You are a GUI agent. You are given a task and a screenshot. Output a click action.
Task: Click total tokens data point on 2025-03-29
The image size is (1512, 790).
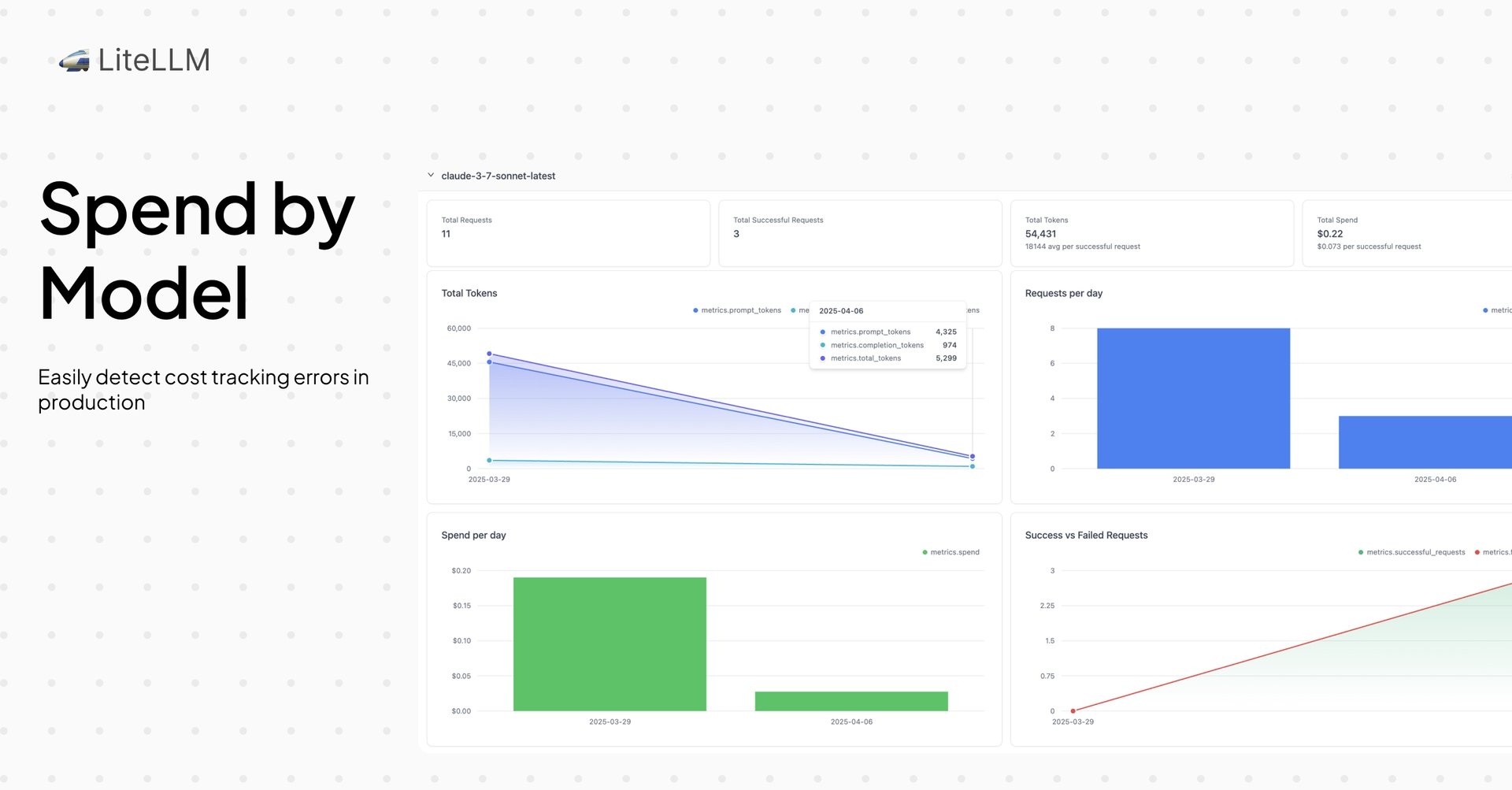(x=489, y=354)
